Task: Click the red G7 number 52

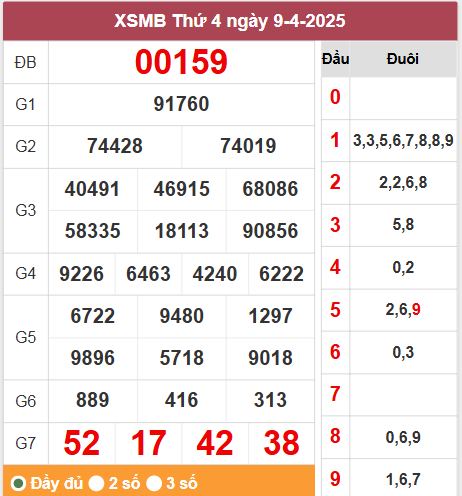Action: click(x=82, y=443)
